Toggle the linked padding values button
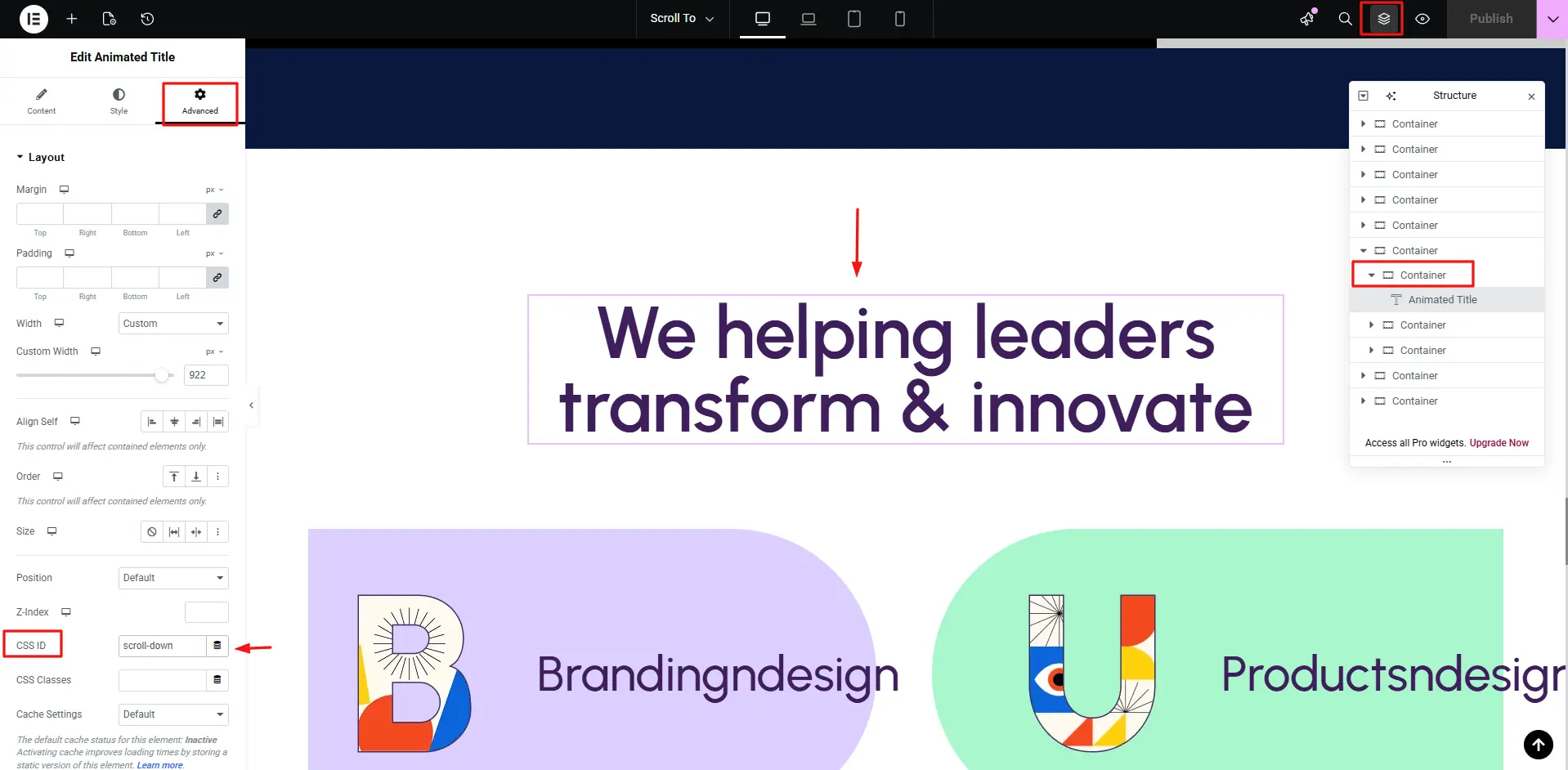Viewport: 1568px width, 770px height. (217, 278)
